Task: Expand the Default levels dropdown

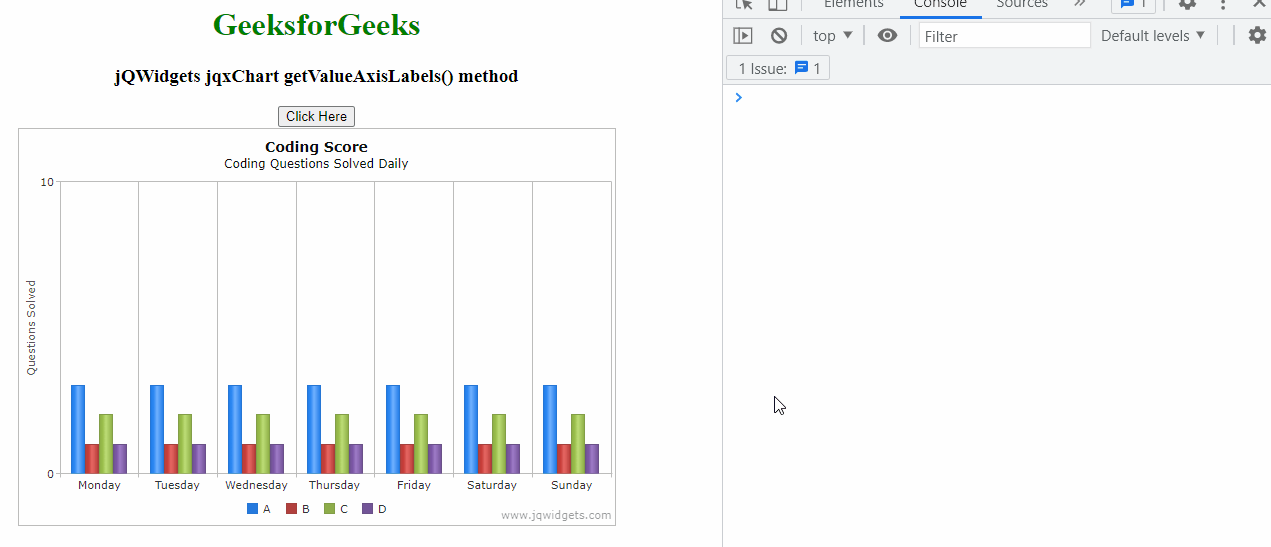Action: coord(1153,36)
